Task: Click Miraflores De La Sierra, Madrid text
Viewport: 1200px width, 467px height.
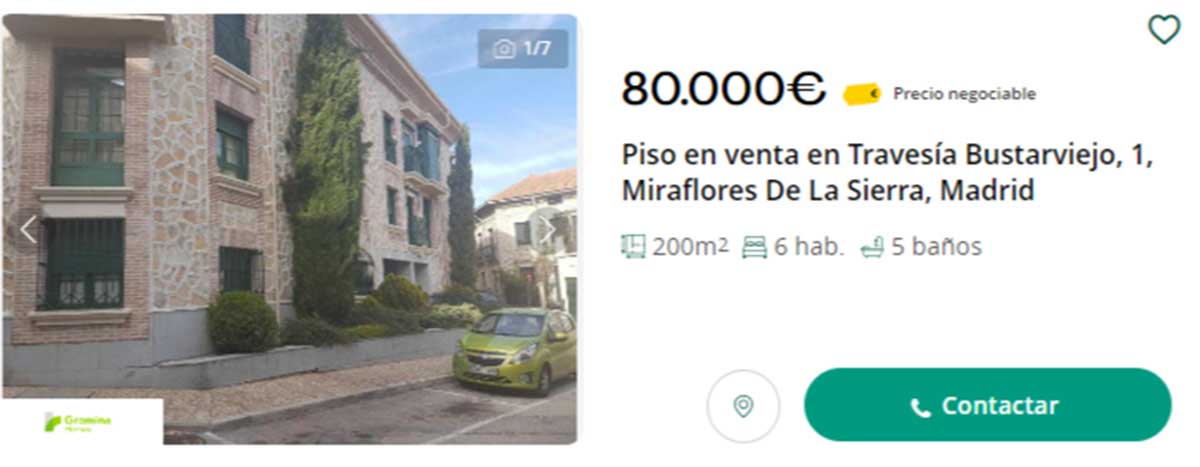Action: 828,190
